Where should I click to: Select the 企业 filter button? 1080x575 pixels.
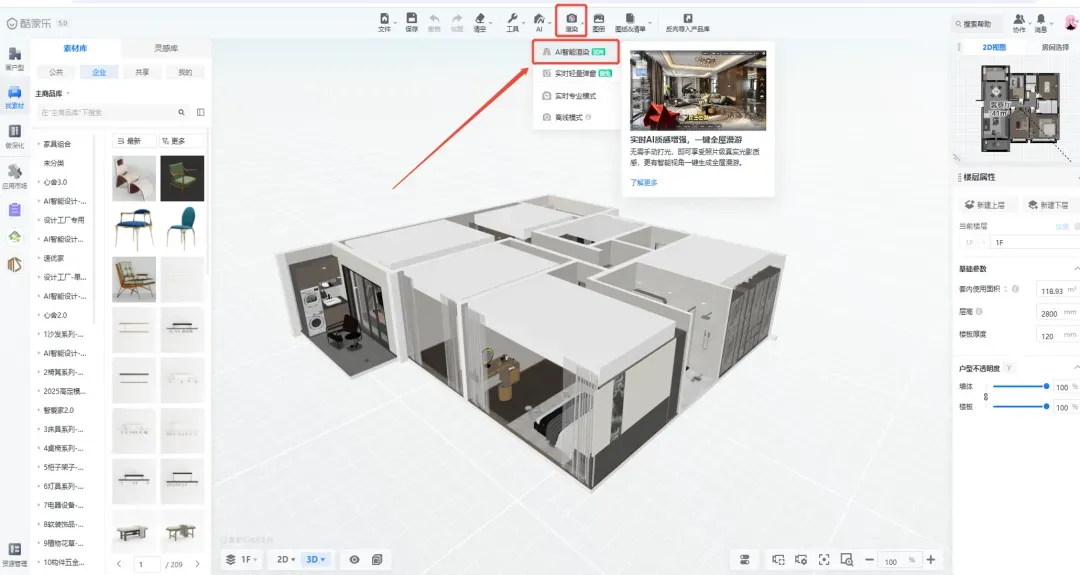pyautogui.click(x=99, y=72)
